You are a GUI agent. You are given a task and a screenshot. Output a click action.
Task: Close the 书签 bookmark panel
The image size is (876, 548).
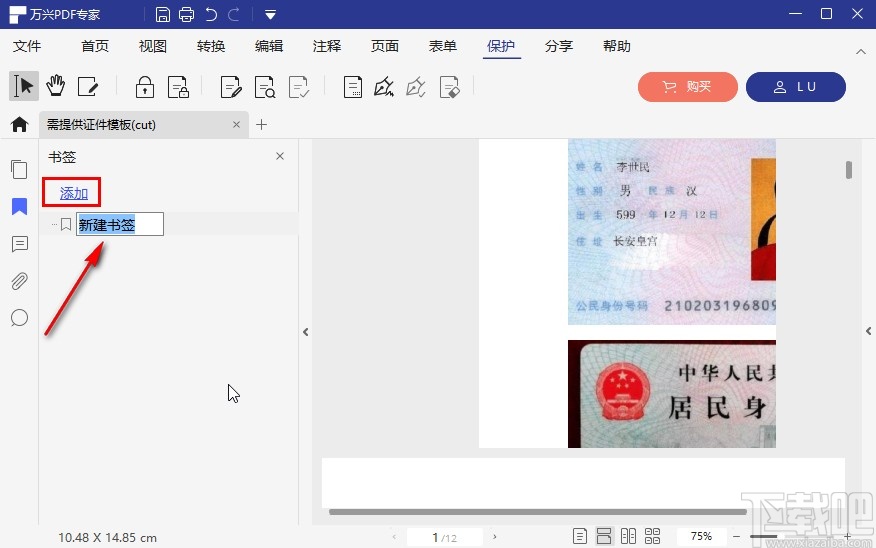pyautogui.click(x=280, y=156)
